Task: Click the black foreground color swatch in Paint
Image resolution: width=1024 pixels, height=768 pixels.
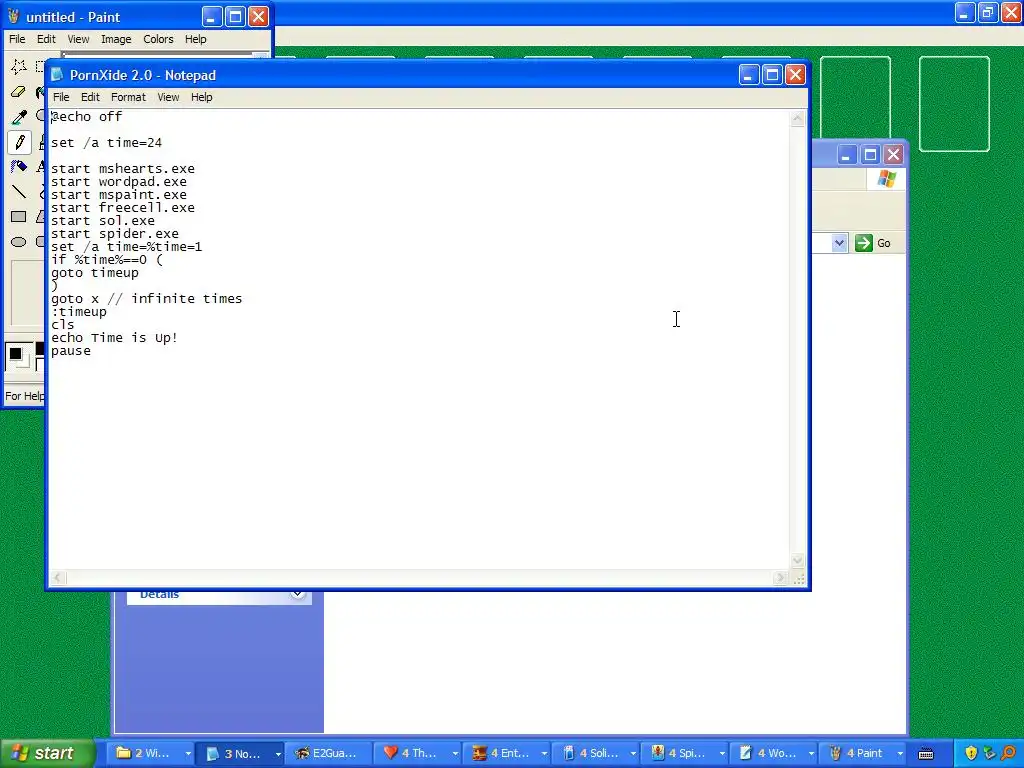Action: (x=16, y=355)
